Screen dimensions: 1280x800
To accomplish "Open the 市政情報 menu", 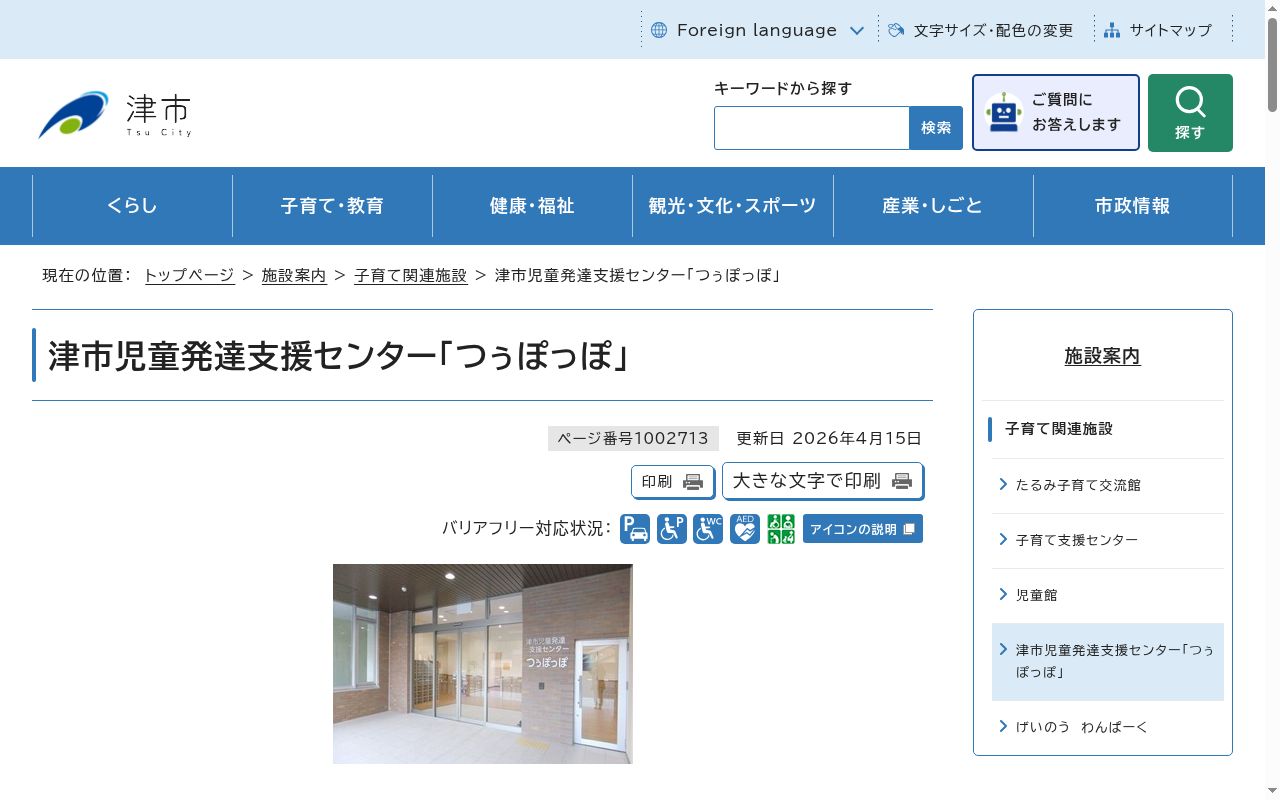I will (1133, 206).
